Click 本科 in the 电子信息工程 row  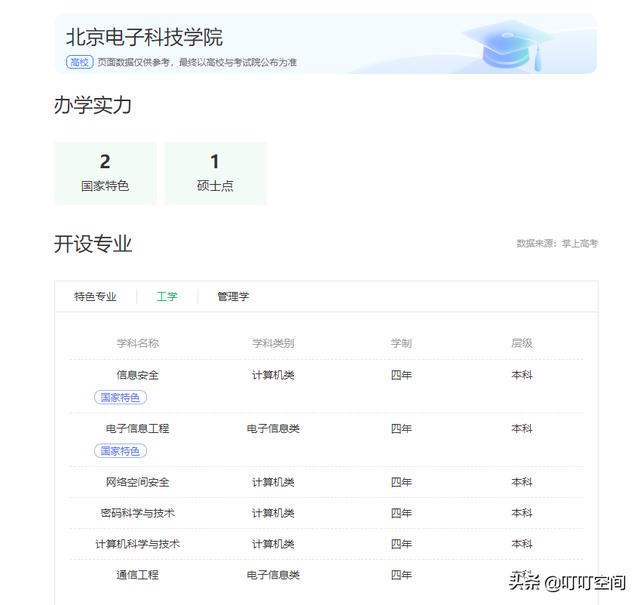click(522, 428)
